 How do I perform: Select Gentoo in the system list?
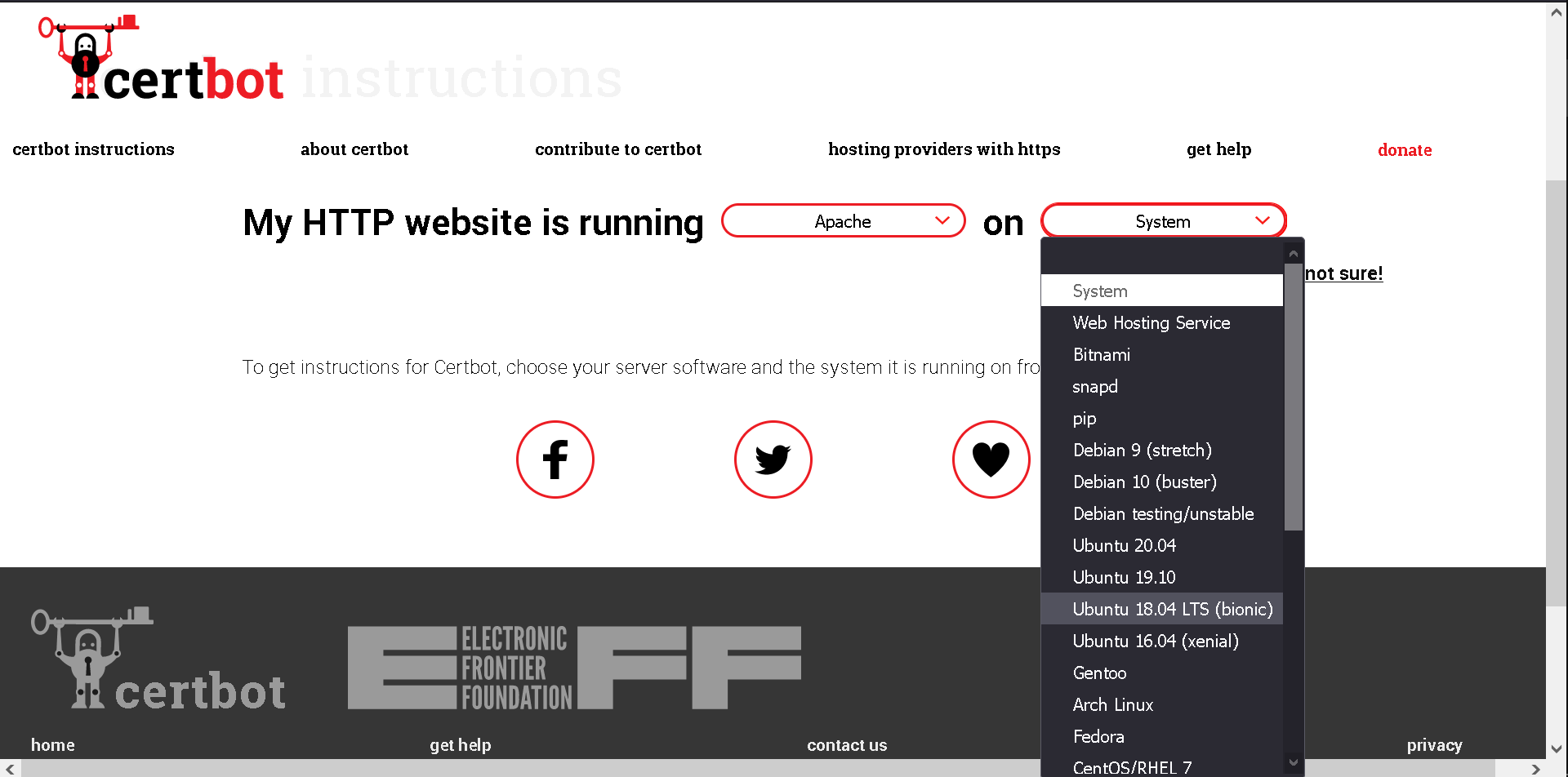coord(1162,673)
